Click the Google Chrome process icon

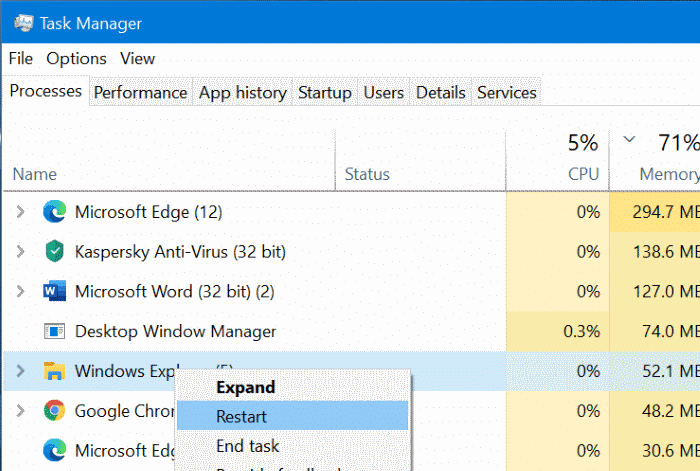coord(54,411)
